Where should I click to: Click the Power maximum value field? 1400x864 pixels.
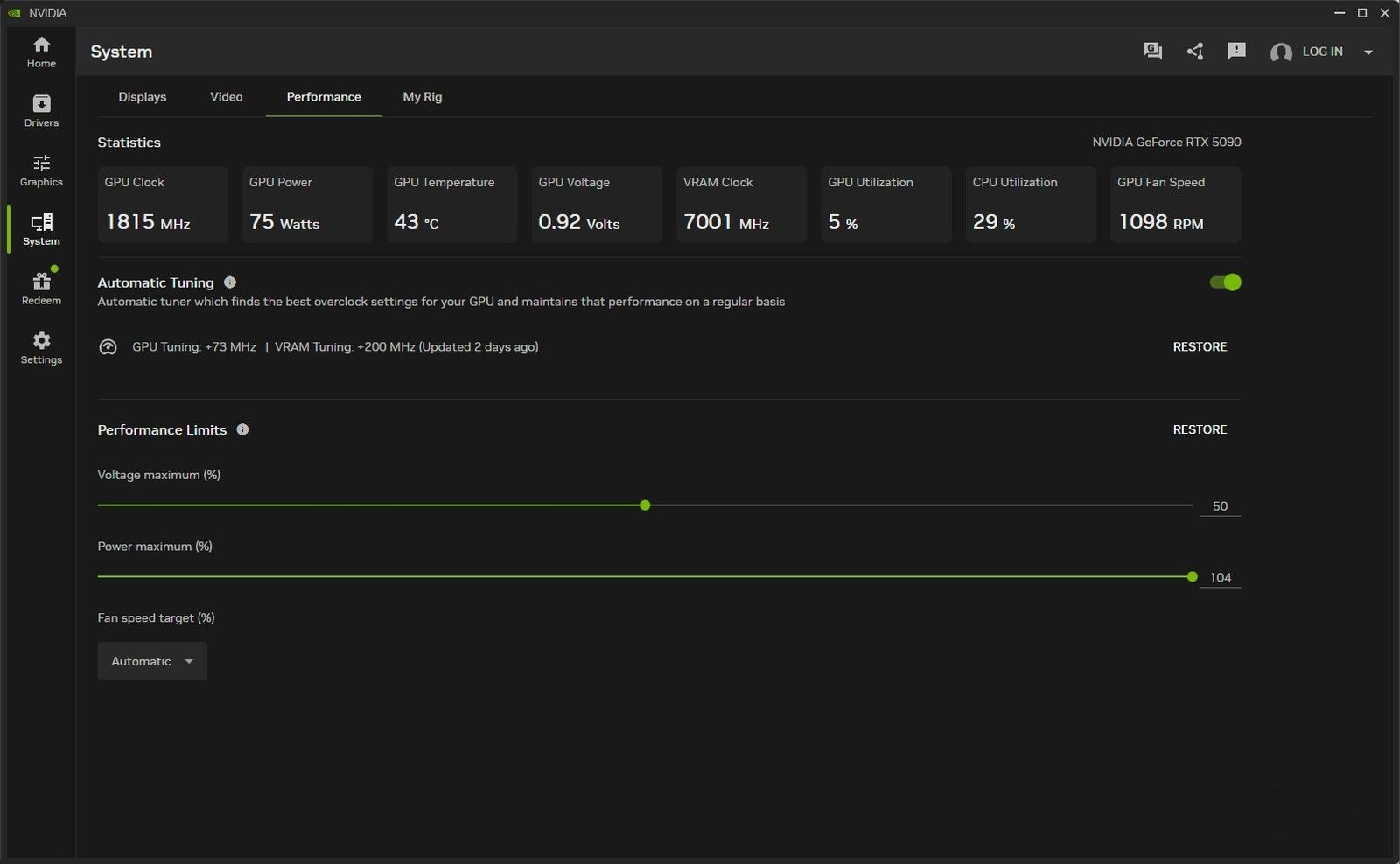point(1220,578)
